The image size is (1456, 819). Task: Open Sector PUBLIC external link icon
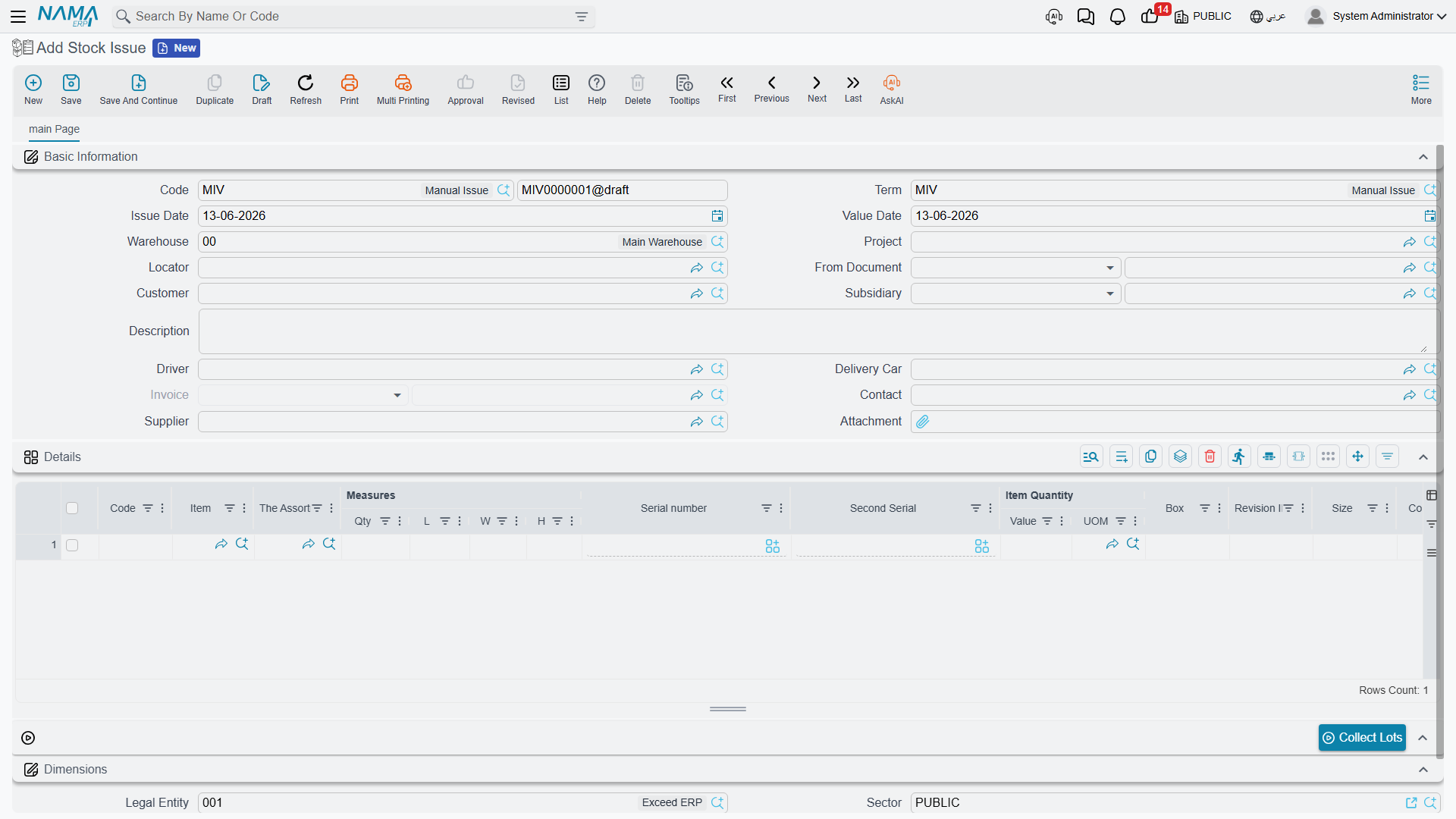coord(1411,803)
